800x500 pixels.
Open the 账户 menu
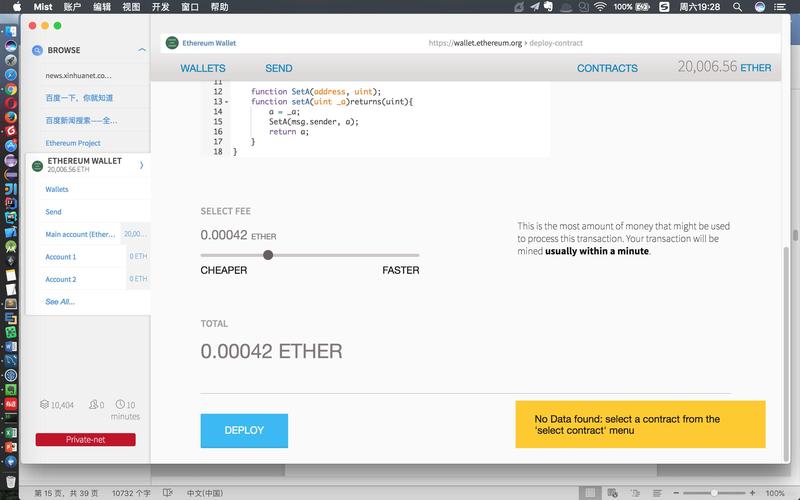(72, 7)
